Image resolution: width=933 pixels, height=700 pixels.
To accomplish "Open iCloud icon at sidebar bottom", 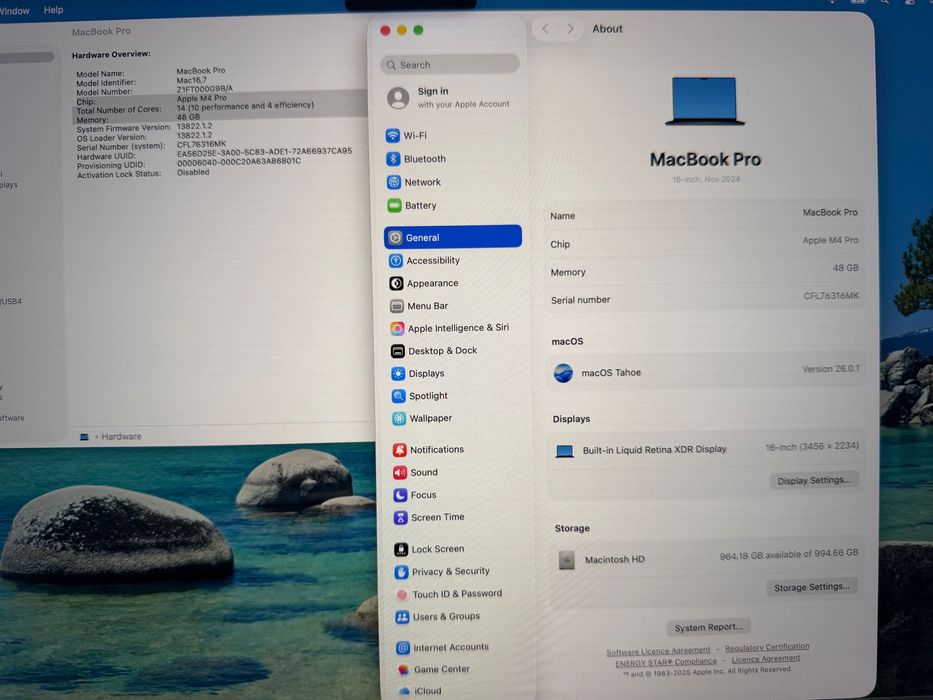I will pyautogui.click(x=405, y=692).
